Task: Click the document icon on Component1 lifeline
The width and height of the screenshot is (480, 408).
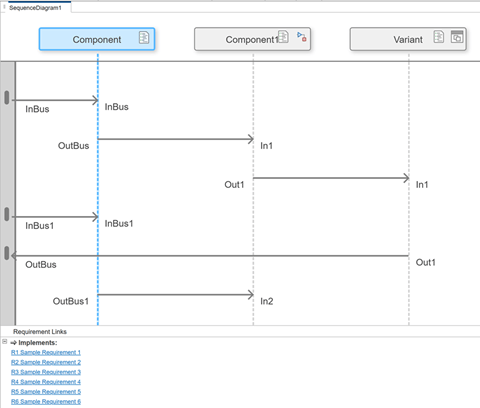Action: (283, 37)
